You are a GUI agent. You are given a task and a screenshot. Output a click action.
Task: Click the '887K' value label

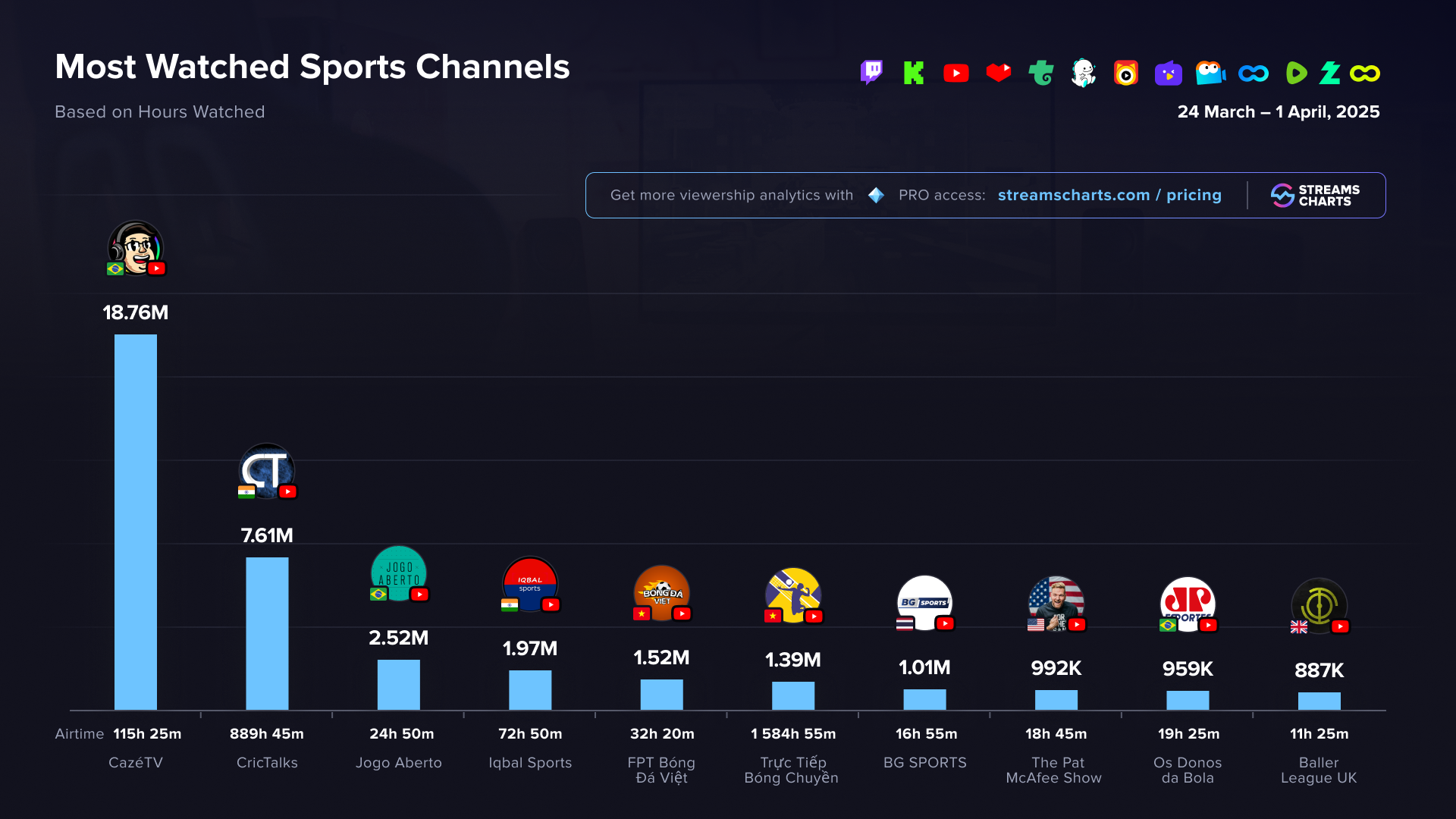click(x=1319, y=670)
